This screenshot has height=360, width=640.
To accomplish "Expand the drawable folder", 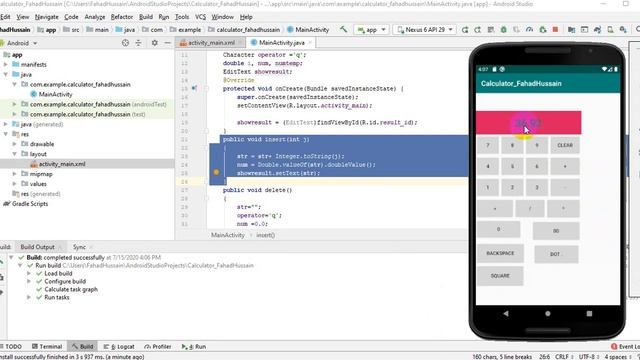I will pos(14,144).
